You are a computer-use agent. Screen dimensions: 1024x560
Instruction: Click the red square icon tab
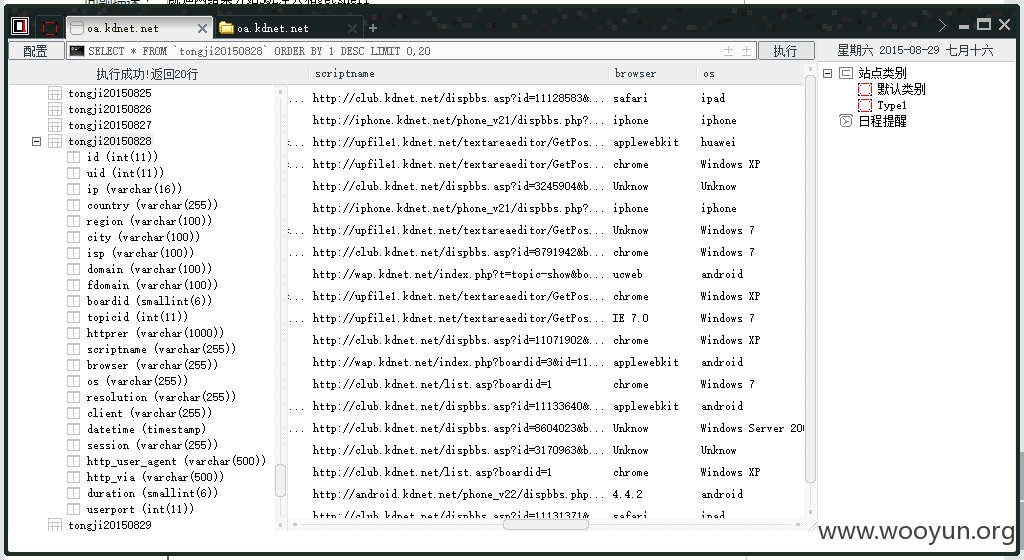click(50, 27)
